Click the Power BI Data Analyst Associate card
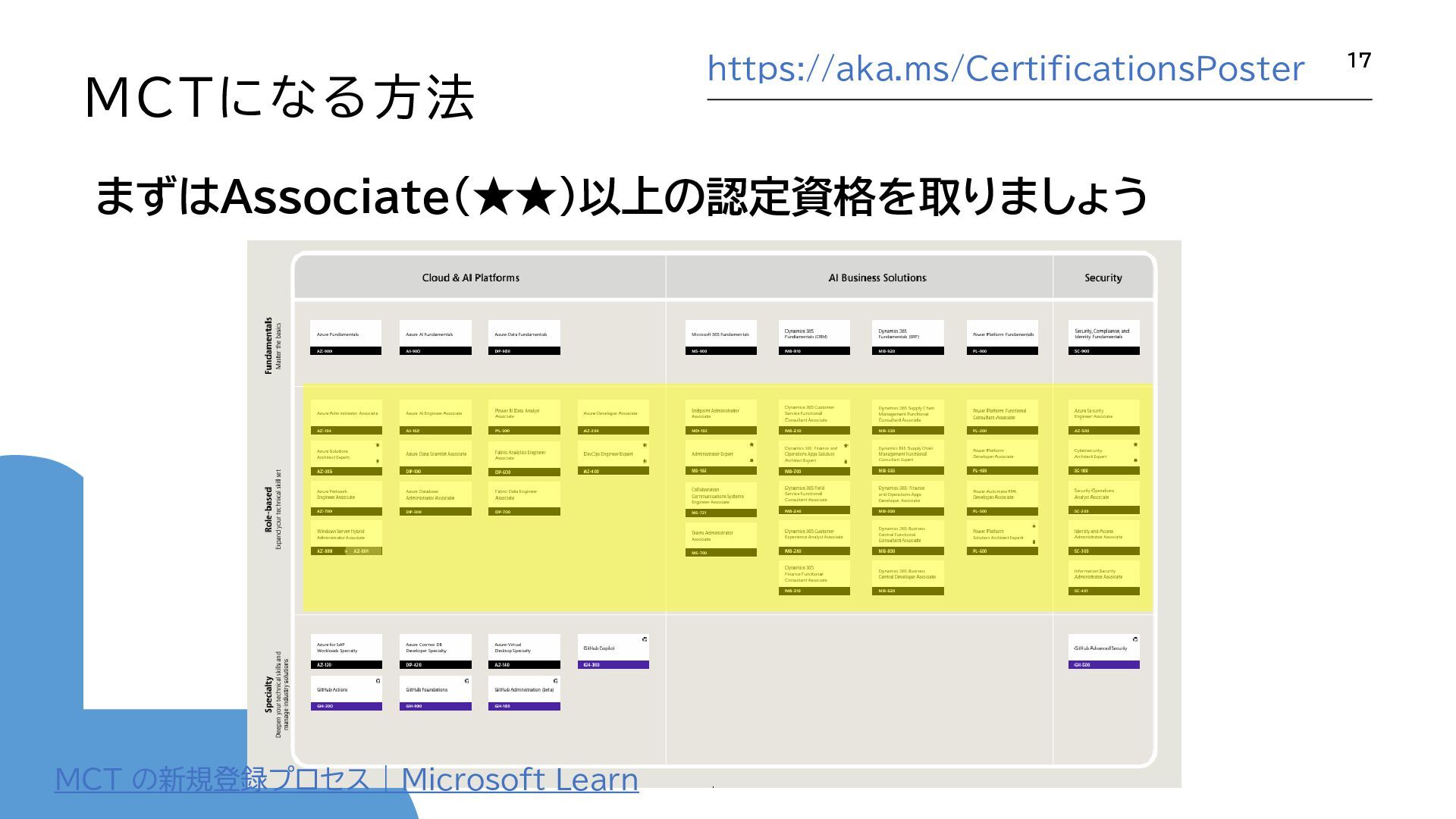Screen dimensions: 1456x819 point(524,417)
